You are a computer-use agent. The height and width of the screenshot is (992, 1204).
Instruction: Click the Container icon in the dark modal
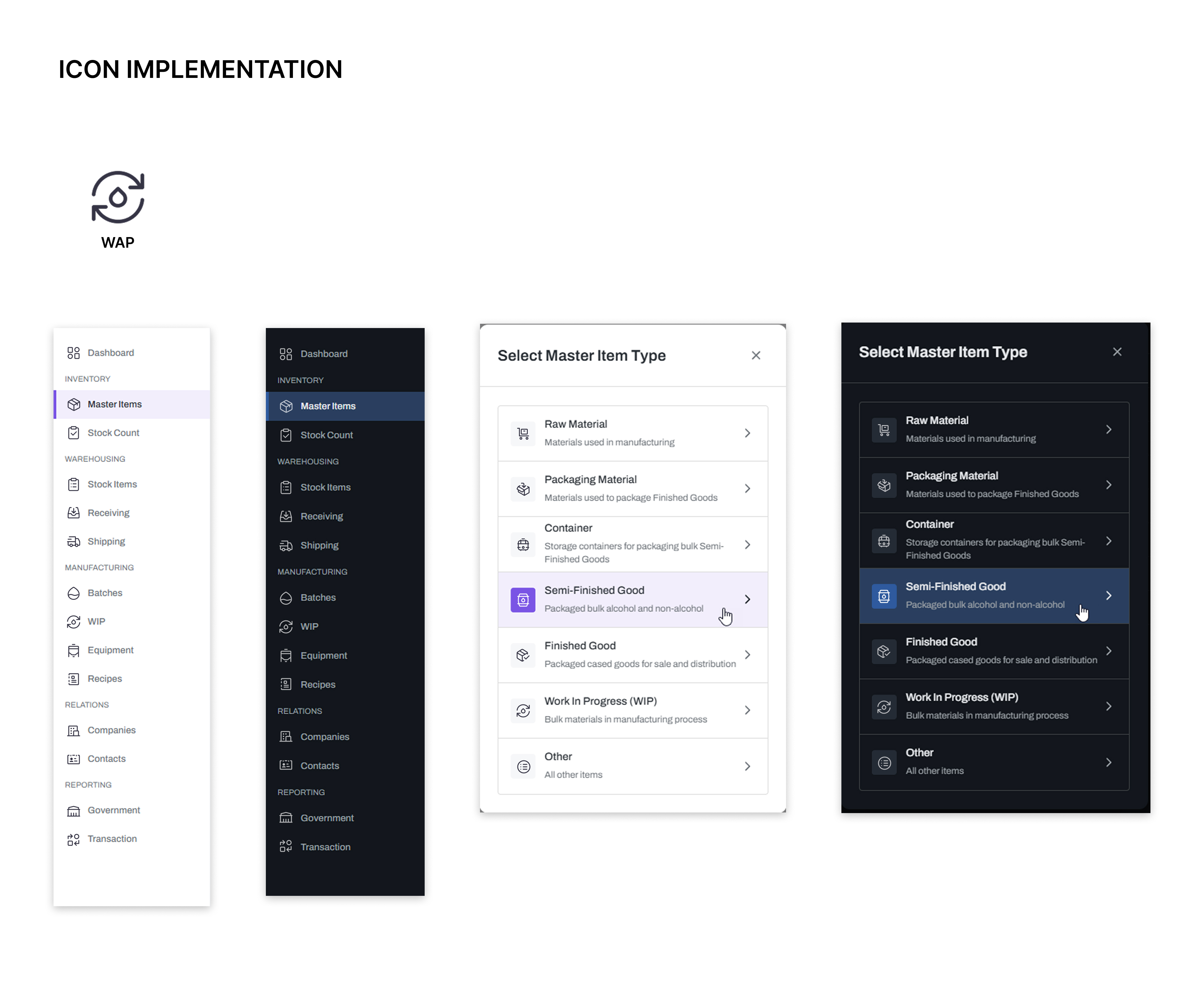click(884, 540)
